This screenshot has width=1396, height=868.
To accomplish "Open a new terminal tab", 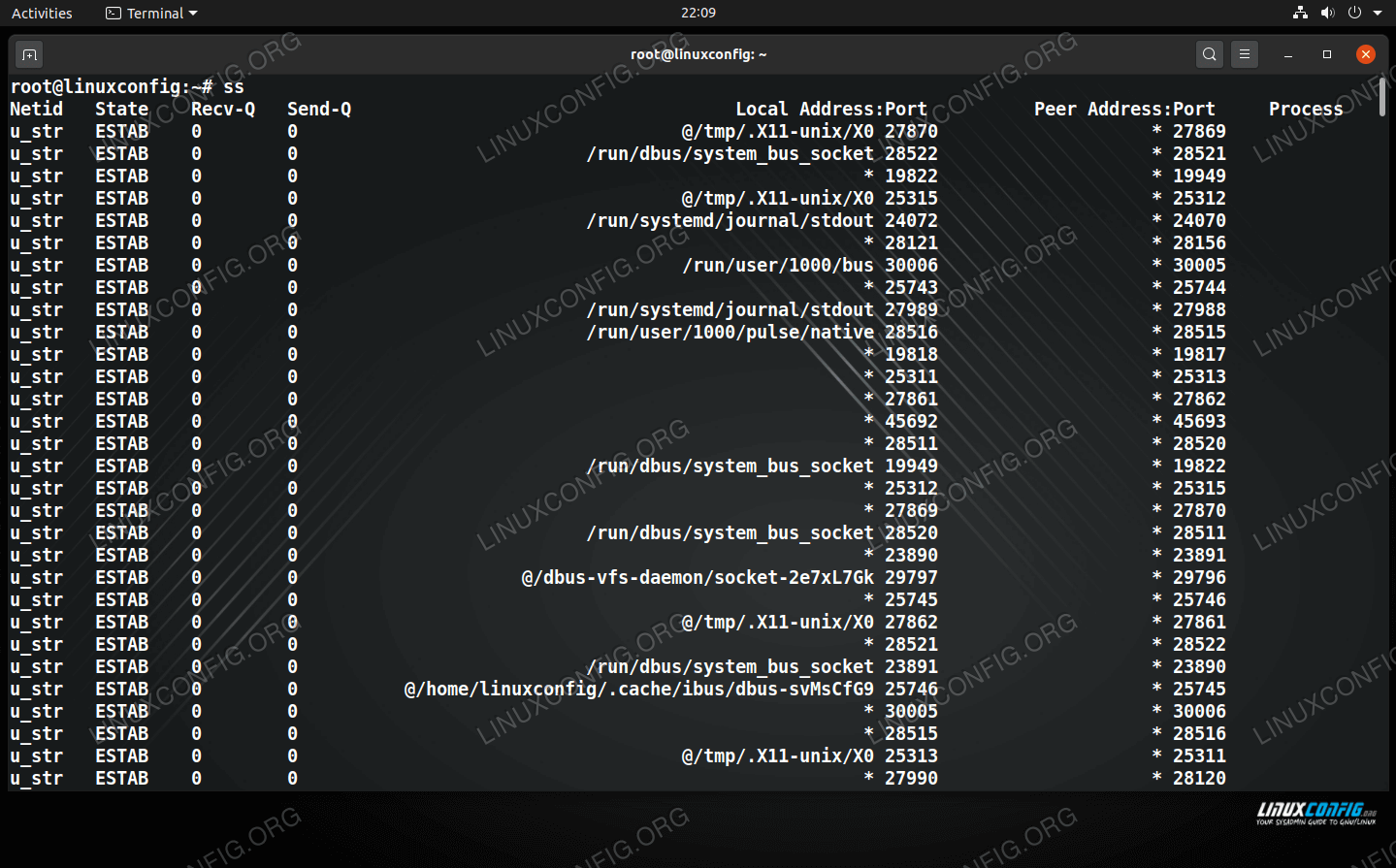I will 29,54.
